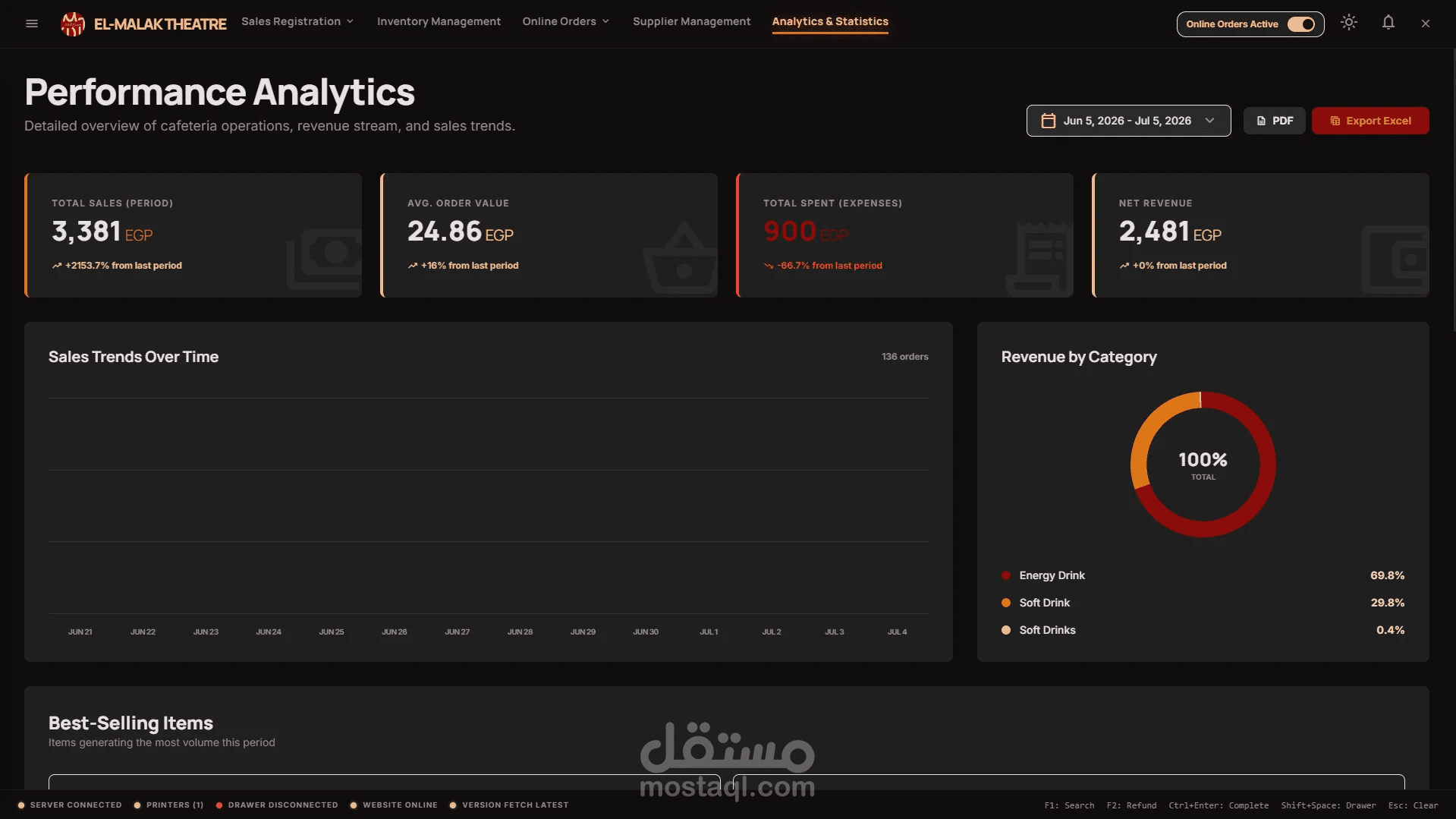
Task: Click the PDF document icon
Action: [x=1261, y=121]
